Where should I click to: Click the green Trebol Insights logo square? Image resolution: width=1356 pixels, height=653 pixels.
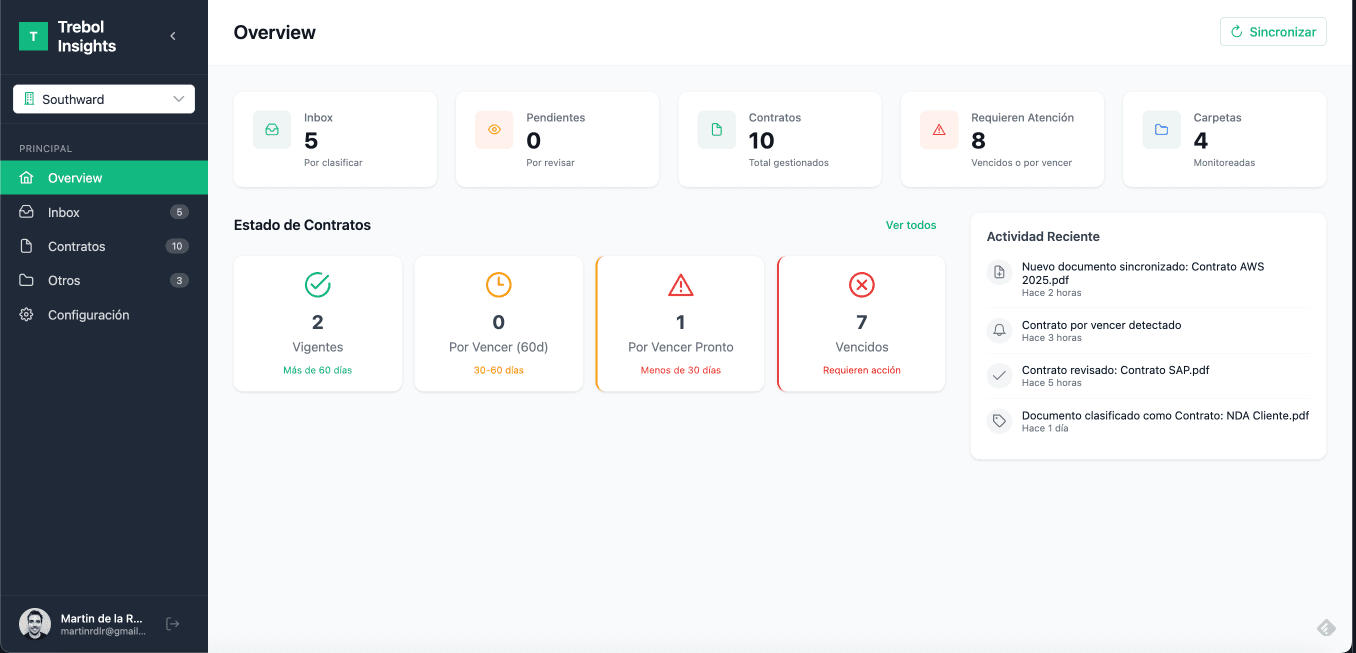pos(33,35)
